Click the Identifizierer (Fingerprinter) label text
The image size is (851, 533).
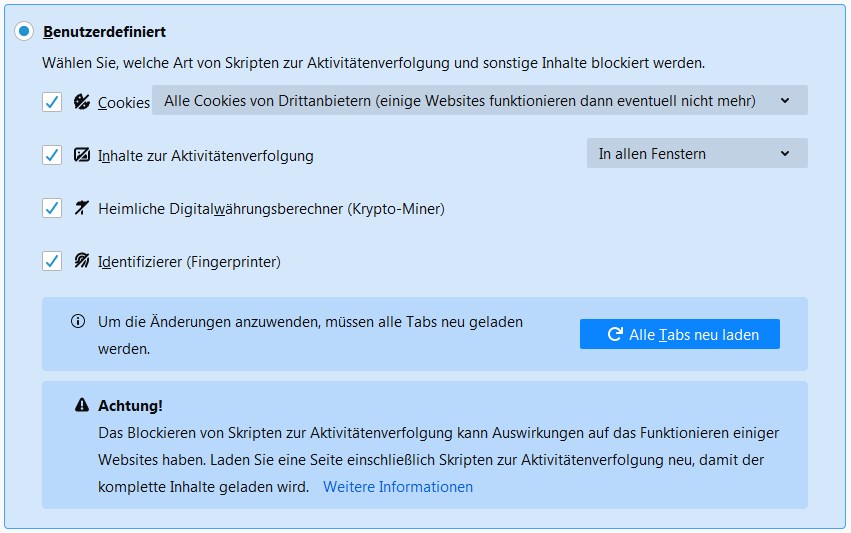[189, 262]
